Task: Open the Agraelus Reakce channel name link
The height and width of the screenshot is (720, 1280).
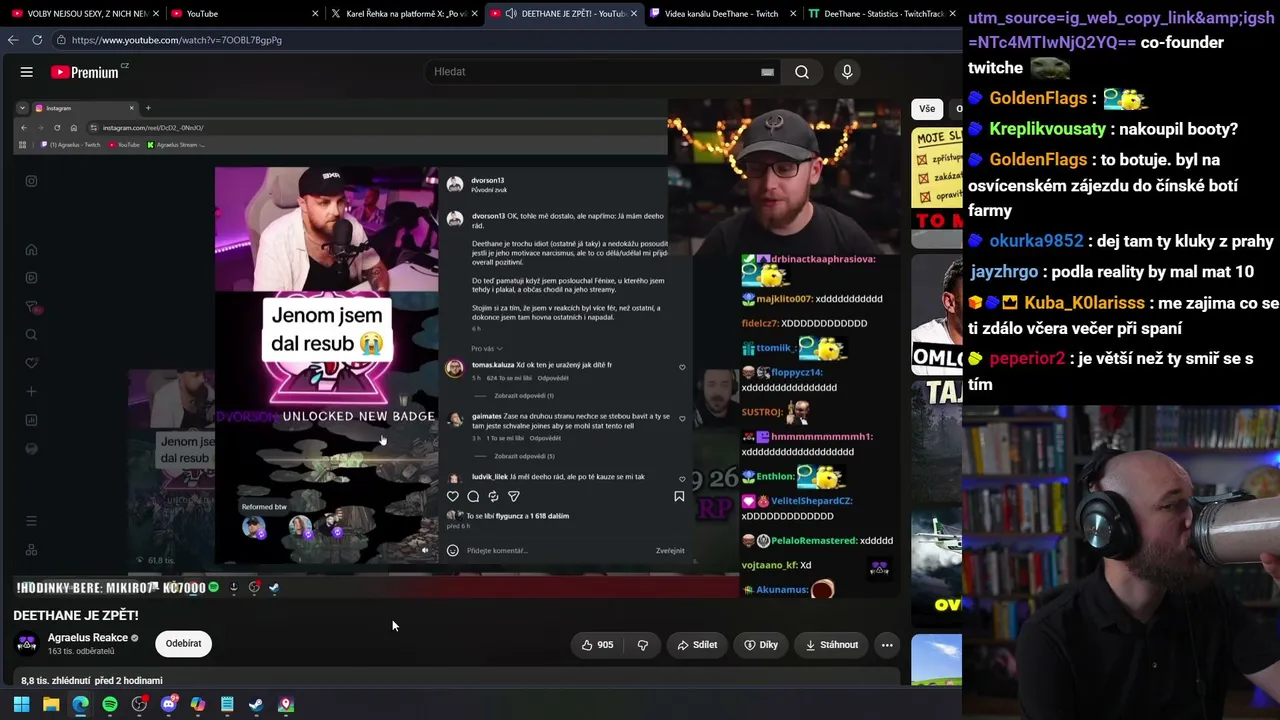Action: coord(88,638)
